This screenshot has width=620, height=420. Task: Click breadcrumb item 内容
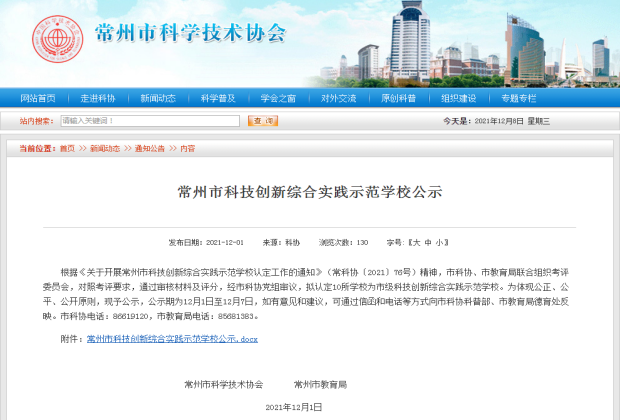(x=187, y=149)
